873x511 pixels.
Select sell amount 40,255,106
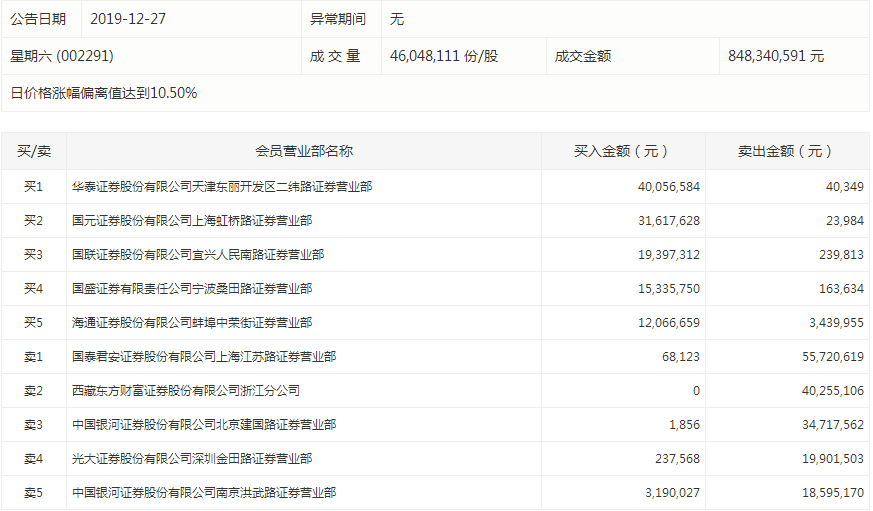[833, 390]
